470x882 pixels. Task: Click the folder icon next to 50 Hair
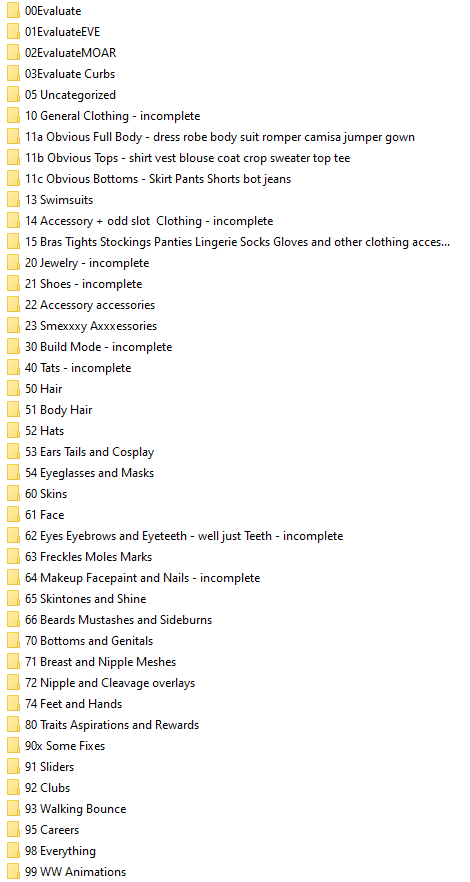tap(13, 389)
